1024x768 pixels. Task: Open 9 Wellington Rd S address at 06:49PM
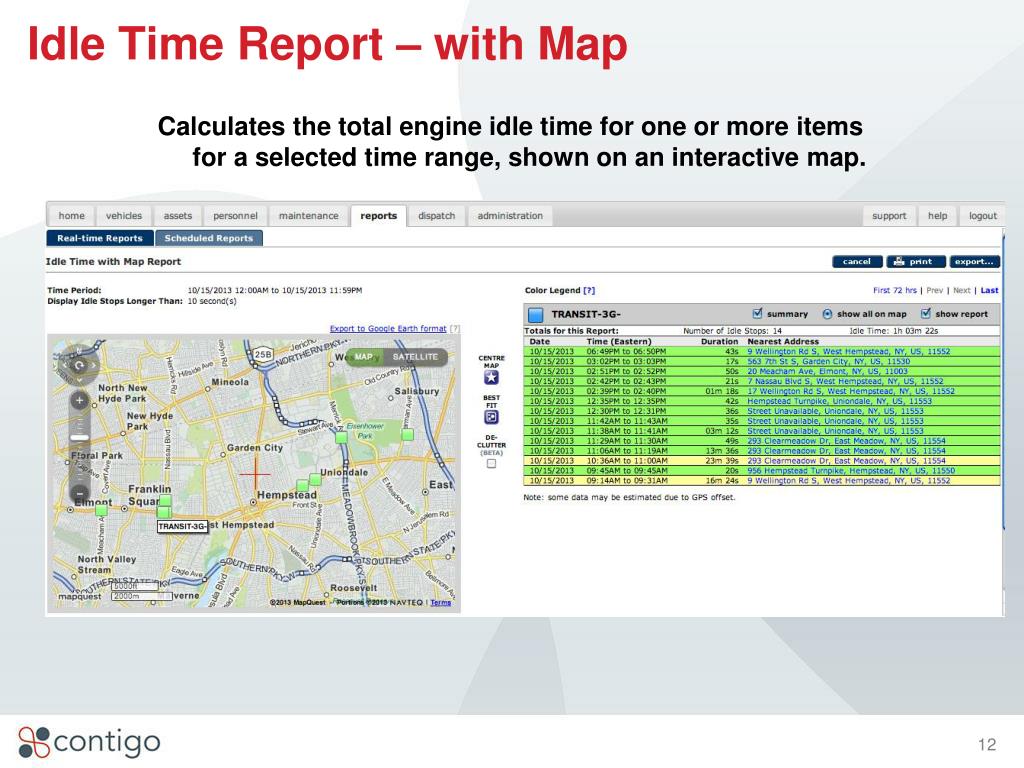tap(848, 351)
